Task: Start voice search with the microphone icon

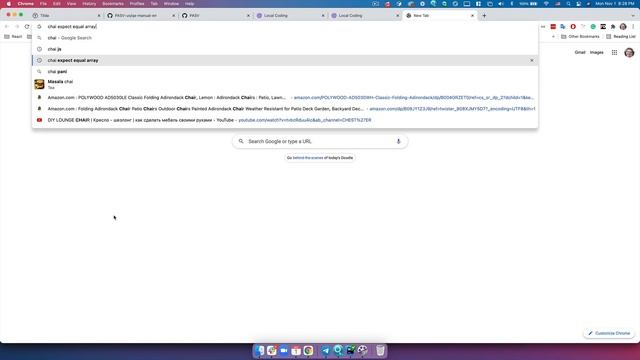Action: (398, 141)
